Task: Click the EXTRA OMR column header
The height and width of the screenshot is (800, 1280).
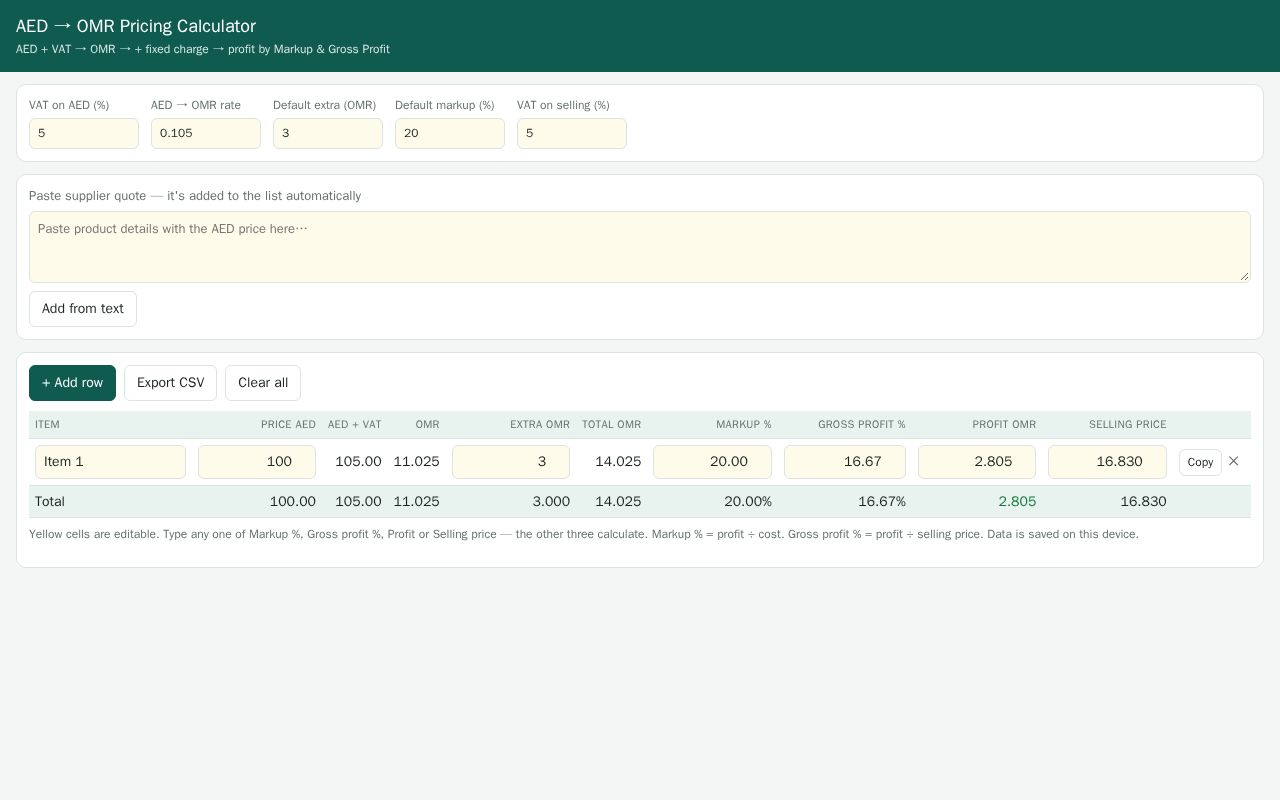Action: pyautogui.click(x=540, y=425)
